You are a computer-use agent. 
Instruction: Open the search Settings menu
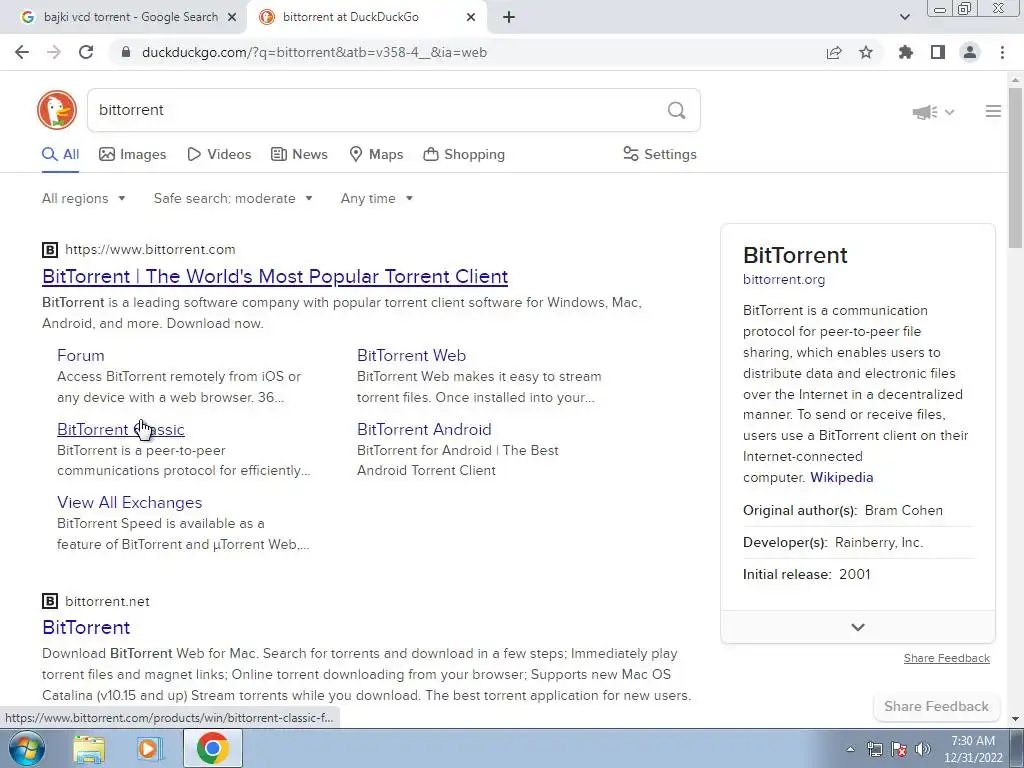click(660, 155)
